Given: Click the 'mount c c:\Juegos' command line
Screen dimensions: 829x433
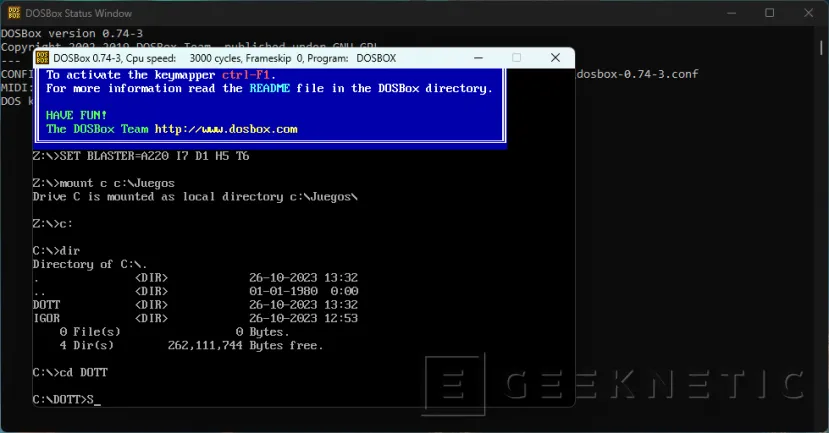Looking at the screenshot, I should (104, 183).
